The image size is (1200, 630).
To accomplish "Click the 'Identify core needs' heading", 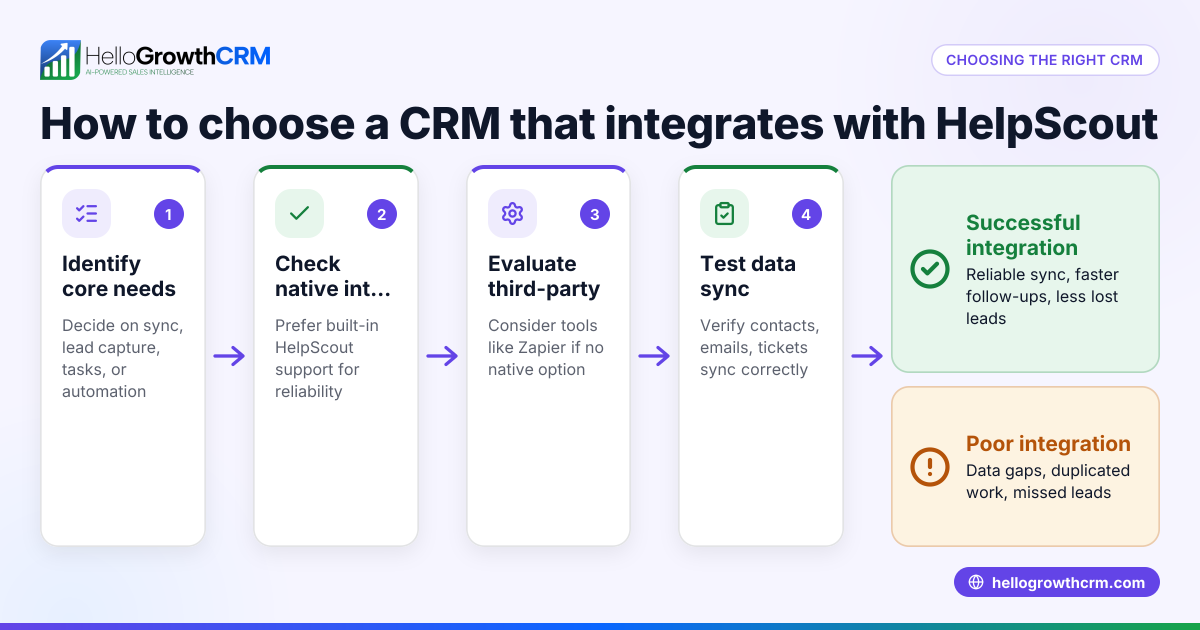I will pos(119,276).
